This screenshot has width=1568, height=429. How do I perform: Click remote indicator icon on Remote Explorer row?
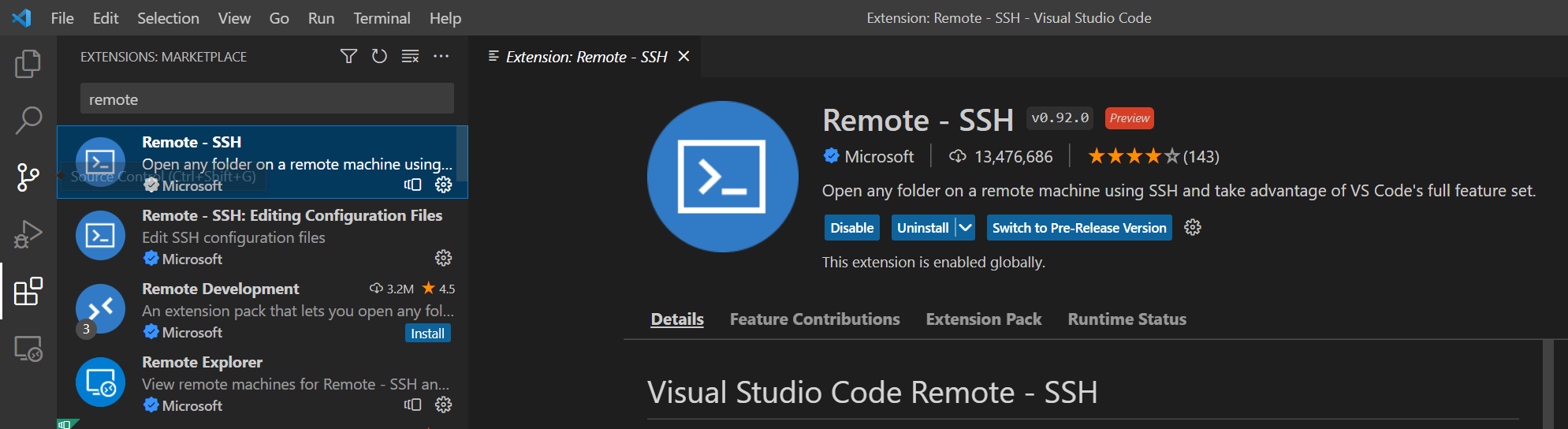(x=413, y=405)
